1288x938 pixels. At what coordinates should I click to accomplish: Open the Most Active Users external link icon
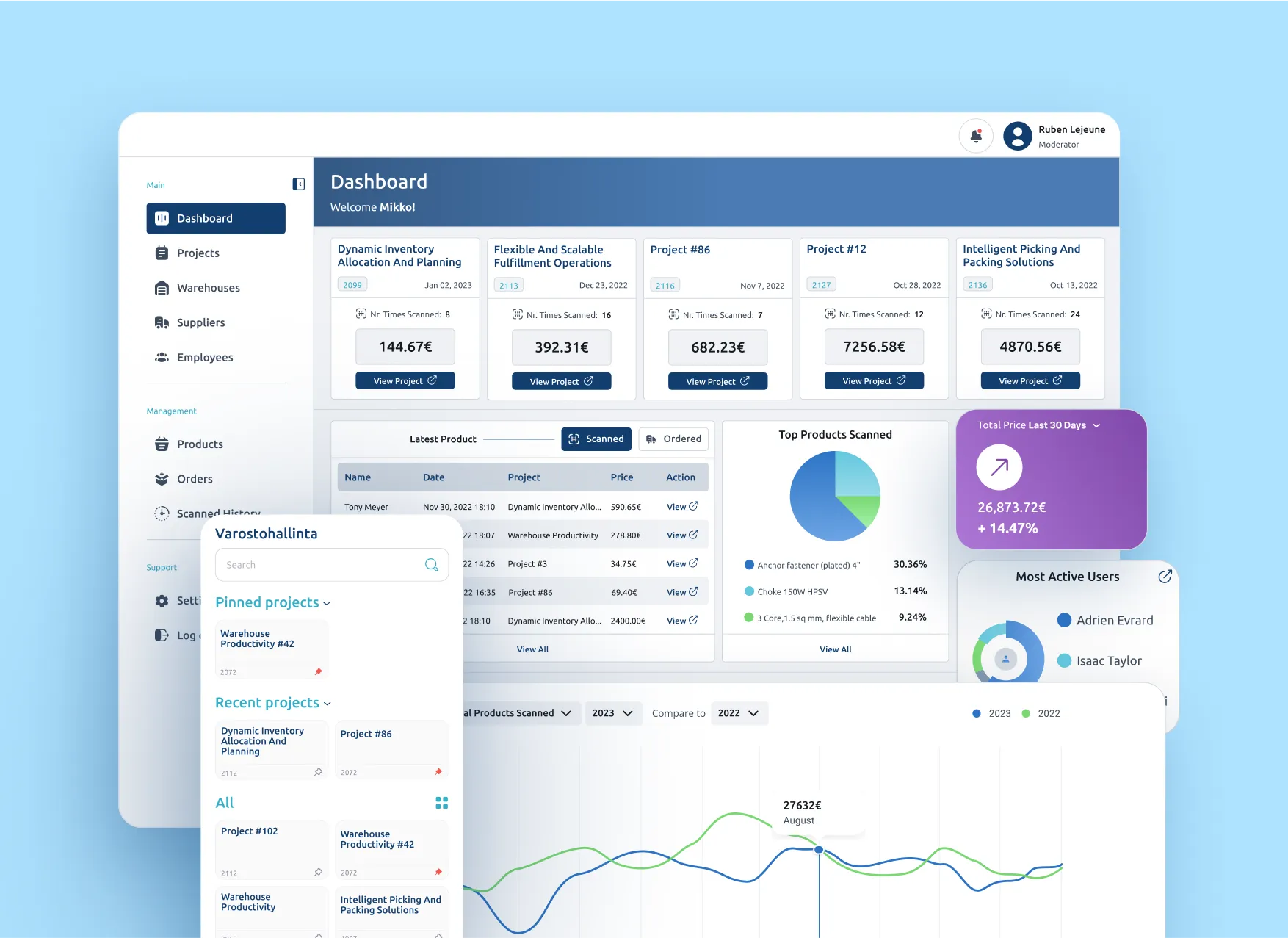pyautogui.click(x=1165, y=577)
